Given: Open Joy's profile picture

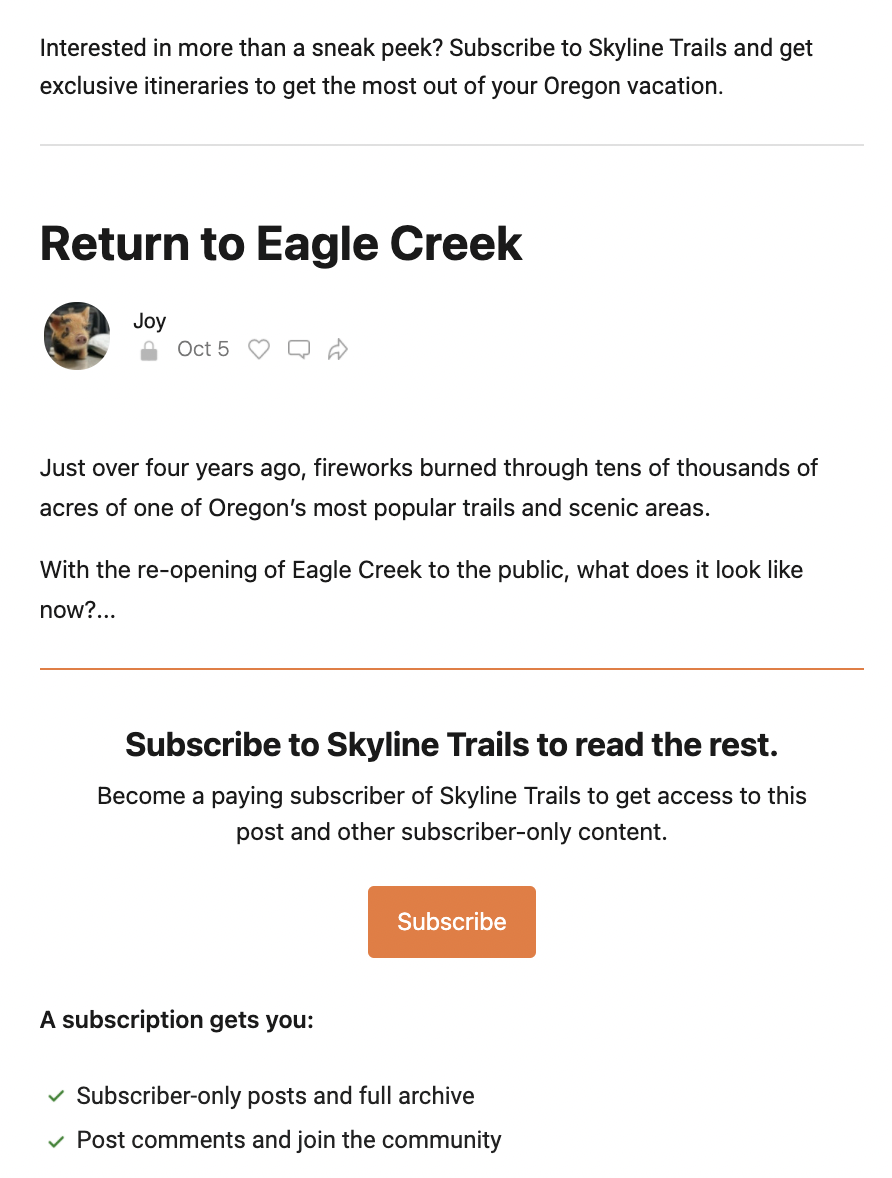Looking at the screenshot, I should pyautogui.click(x=77, y=336).
